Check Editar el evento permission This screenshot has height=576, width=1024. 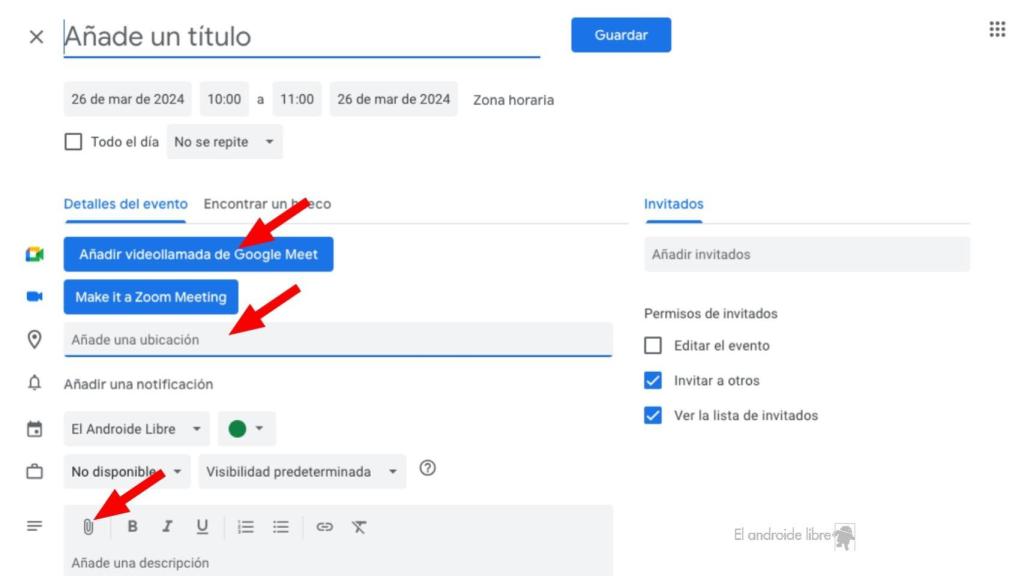tap(653, 345)
